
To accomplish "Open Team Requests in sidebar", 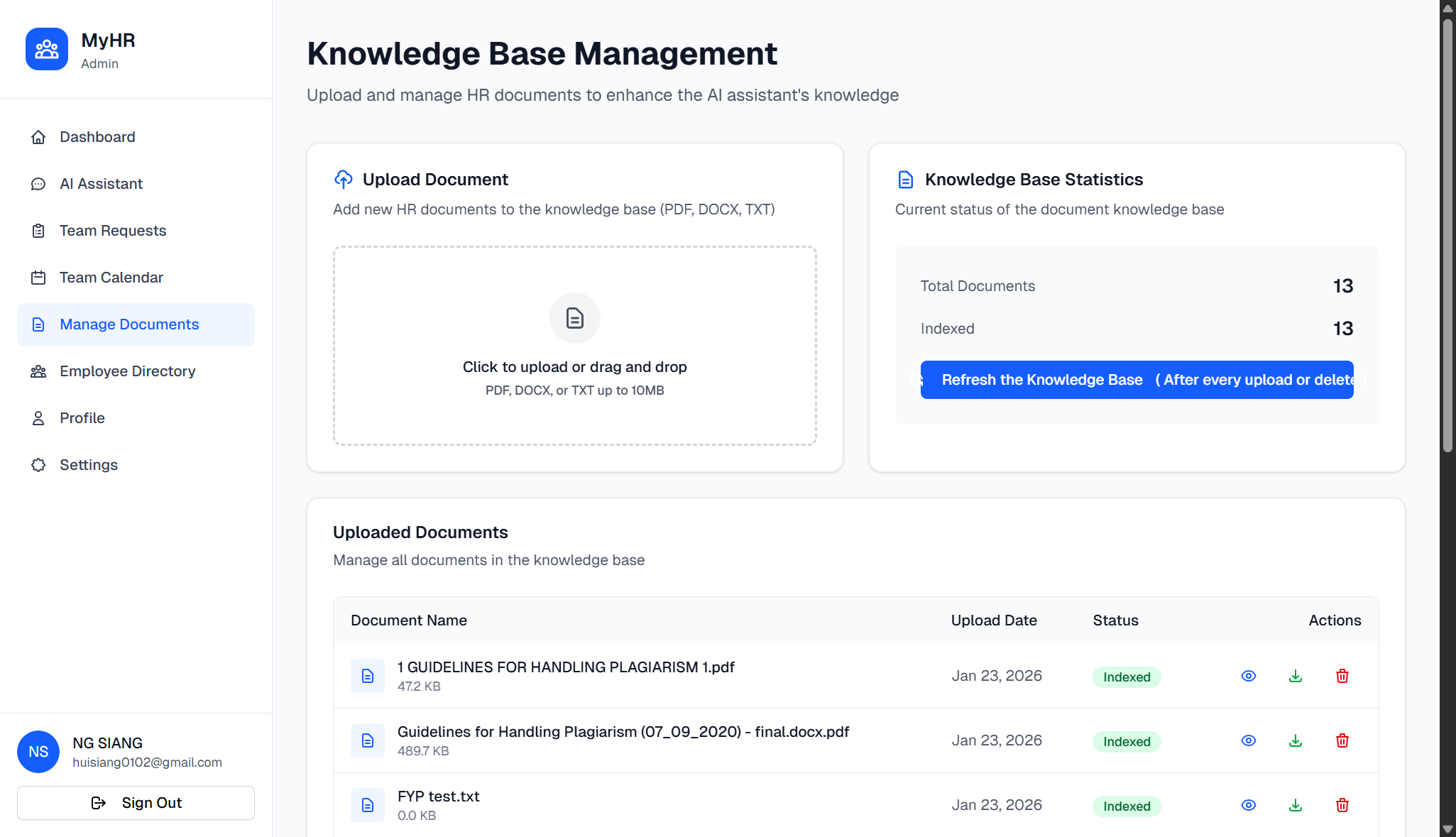I will pos(112,231).
